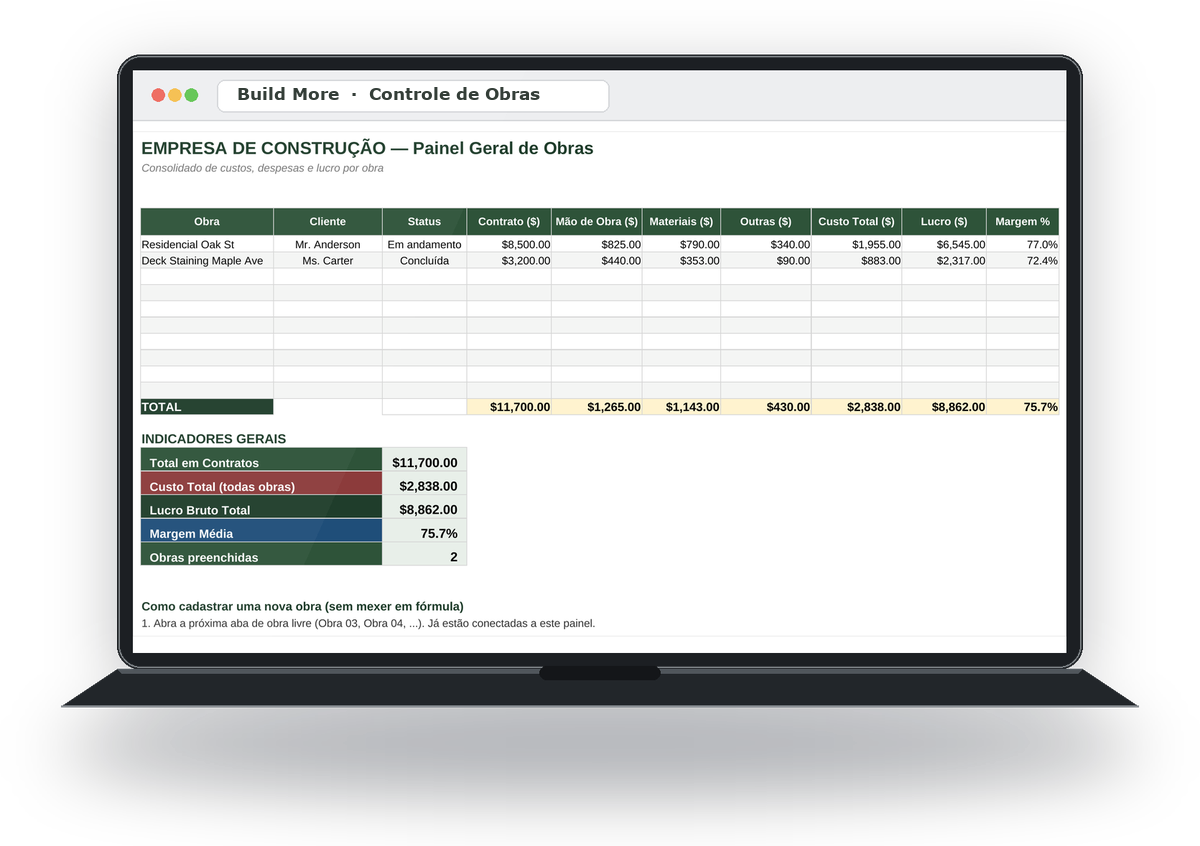
Task: Click the 'EMPRESA DE CONSTRUÇÃO — Painel Geral de Obras' title
Action: 367,148
